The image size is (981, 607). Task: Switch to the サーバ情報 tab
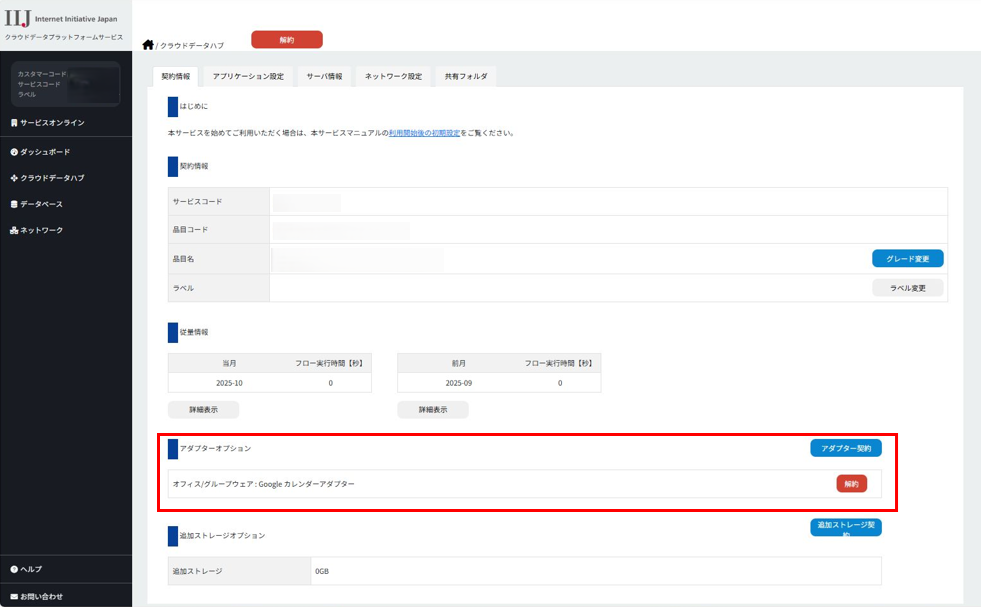(x=324, y=76)
